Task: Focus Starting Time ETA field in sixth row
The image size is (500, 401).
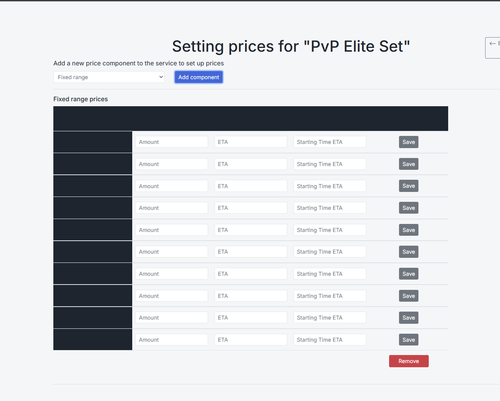Action: (330, 252)
